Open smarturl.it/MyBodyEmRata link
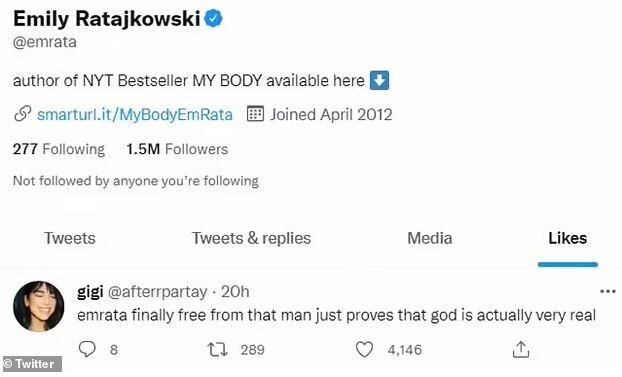This screenshot has width=622, height=377. pos(135,114)
